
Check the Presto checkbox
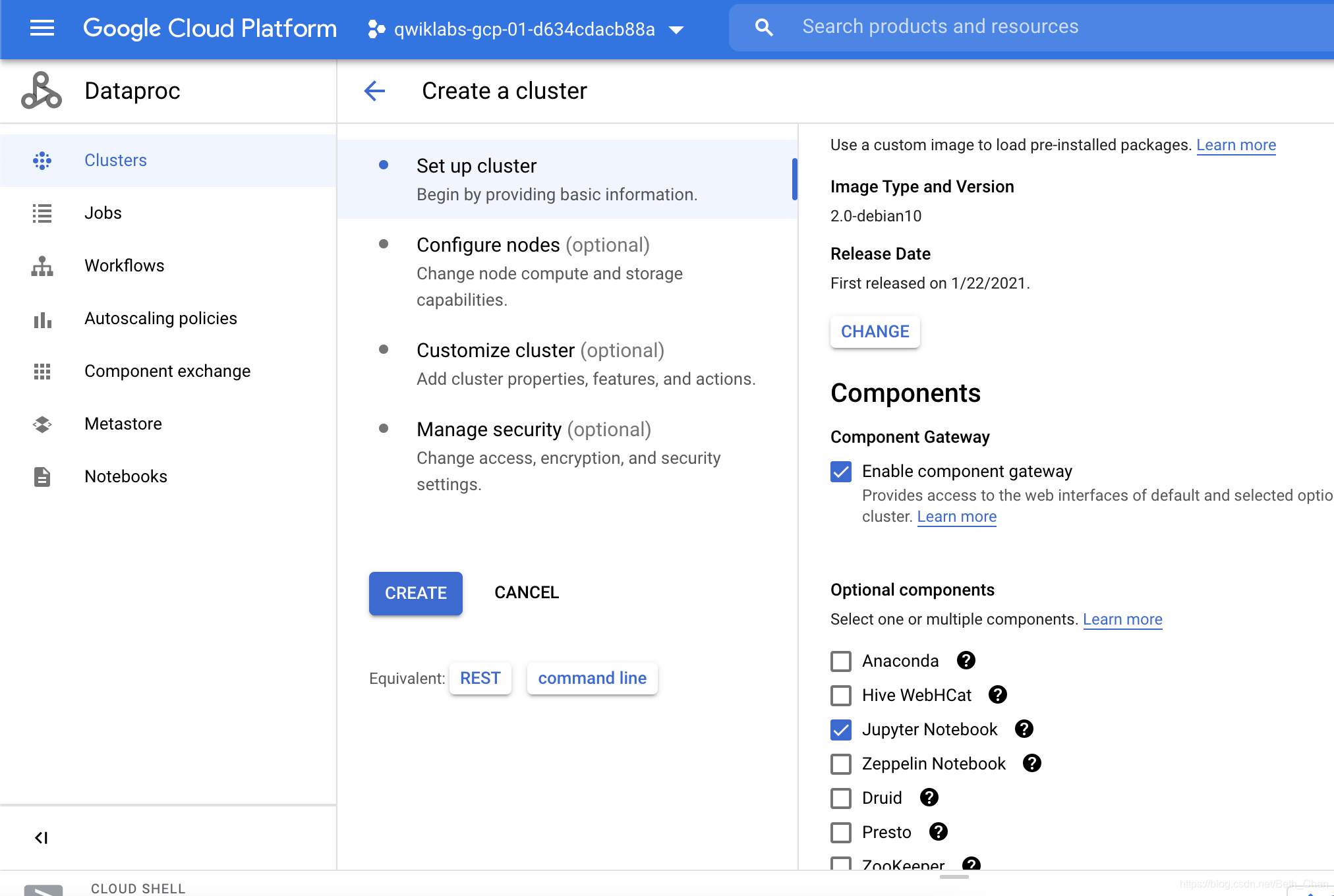841,832
